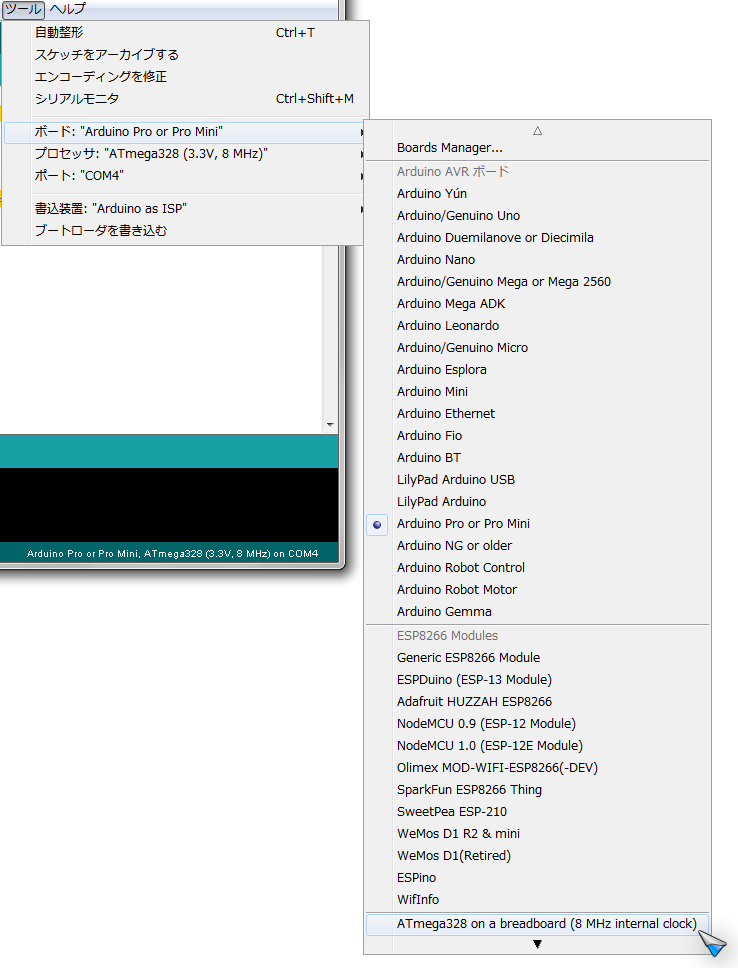Viewport: 738px width, 968px height.
Task: Choose WeMos D1(Retired) board
Action: [537, 856]
